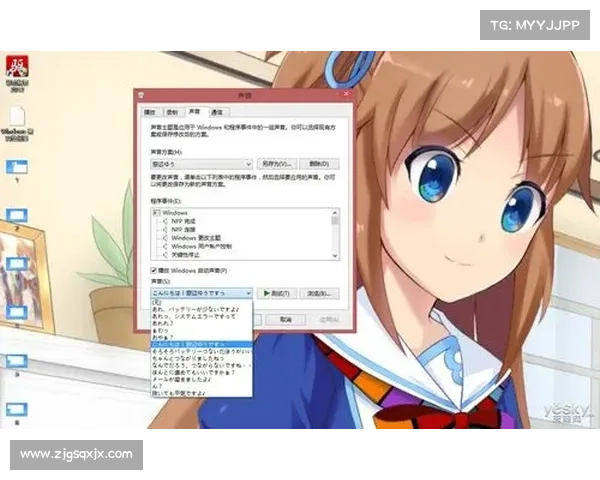The width and height of the screenshot is (600, 480).
Task: Select highlighted こんにちは!窓辺ゆうですっ option
Action: coord(201,344)
